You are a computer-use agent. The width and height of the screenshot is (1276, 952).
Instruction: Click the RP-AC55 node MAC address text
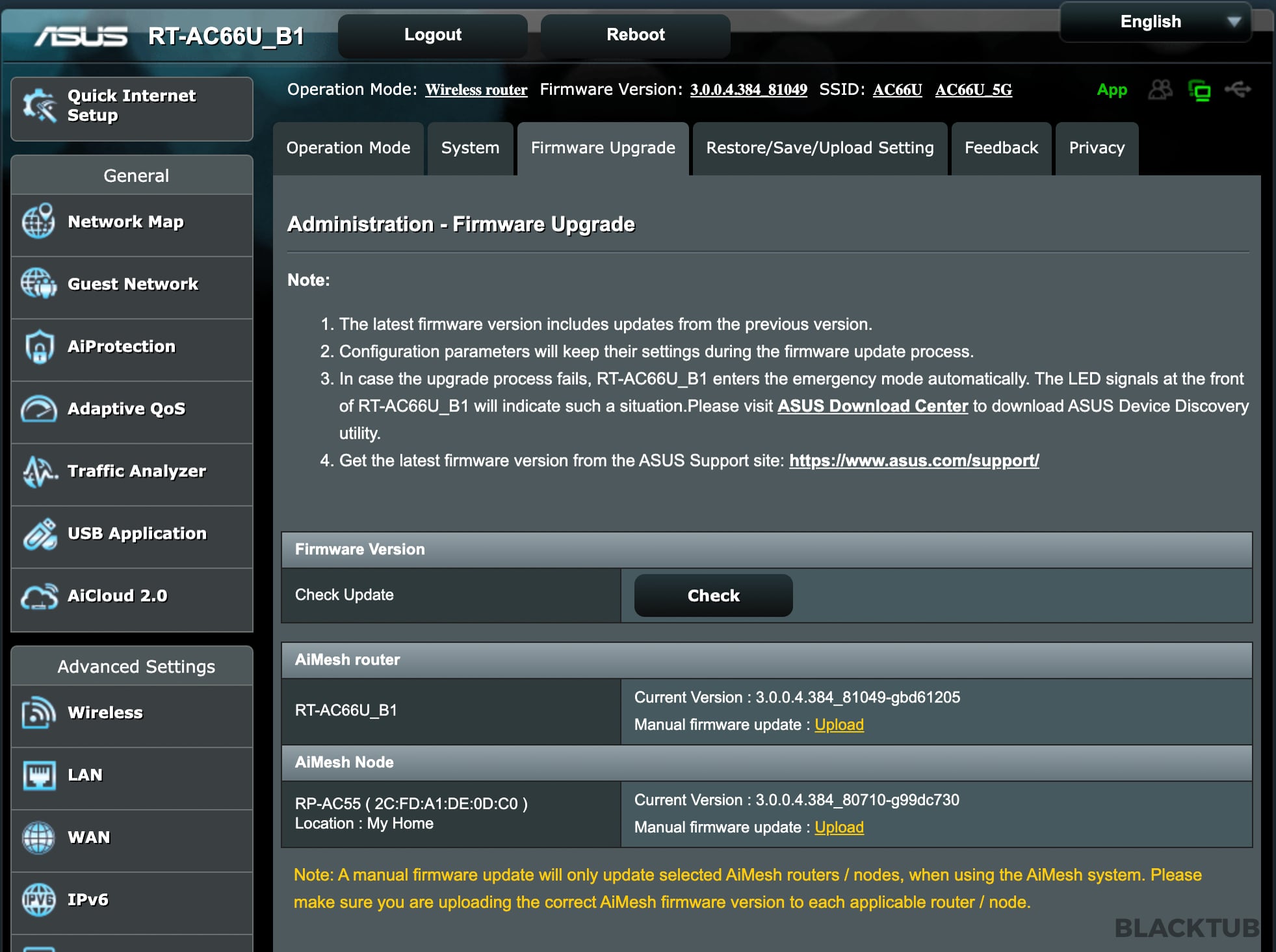tap(411, 804)
